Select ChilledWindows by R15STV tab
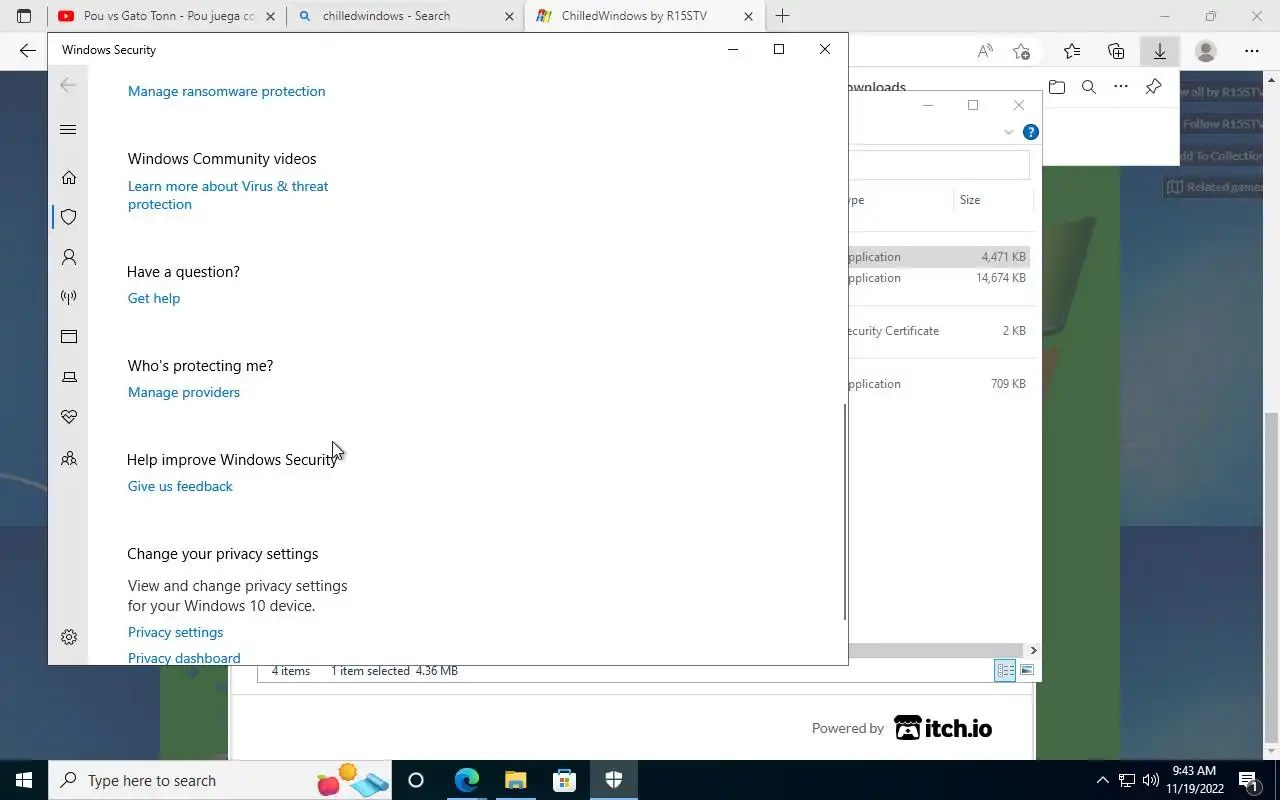Viewport: 1280px width, 800px height. click(x=644, y=16)
